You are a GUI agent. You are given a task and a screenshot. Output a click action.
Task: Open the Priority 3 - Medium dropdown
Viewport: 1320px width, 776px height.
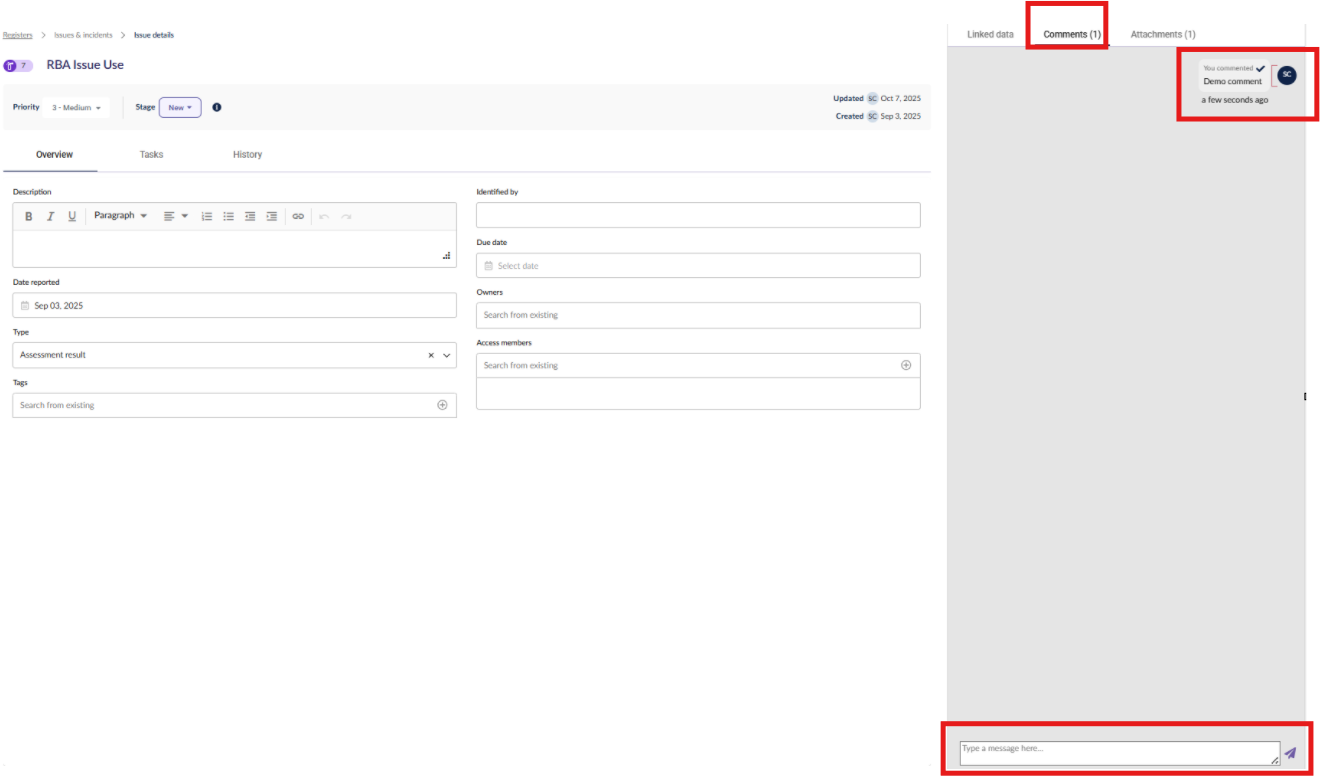(77, 108)
